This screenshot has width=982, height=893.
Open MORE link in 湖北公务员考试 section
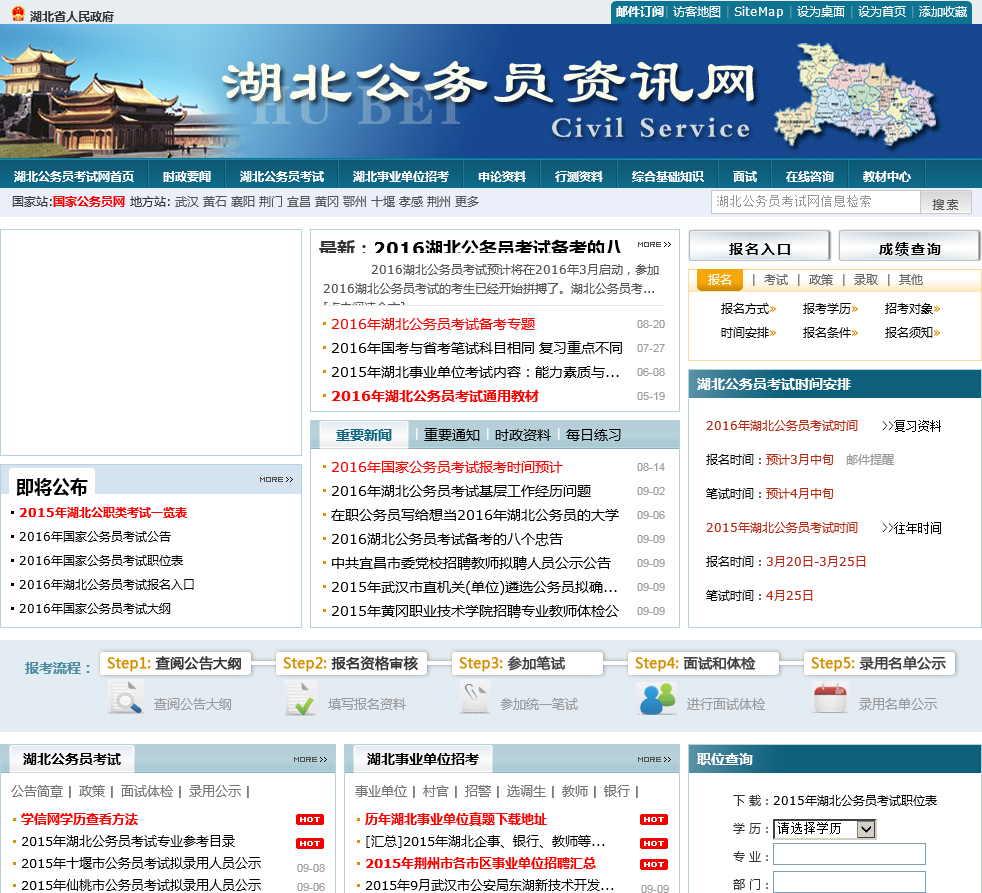point(310,760)
